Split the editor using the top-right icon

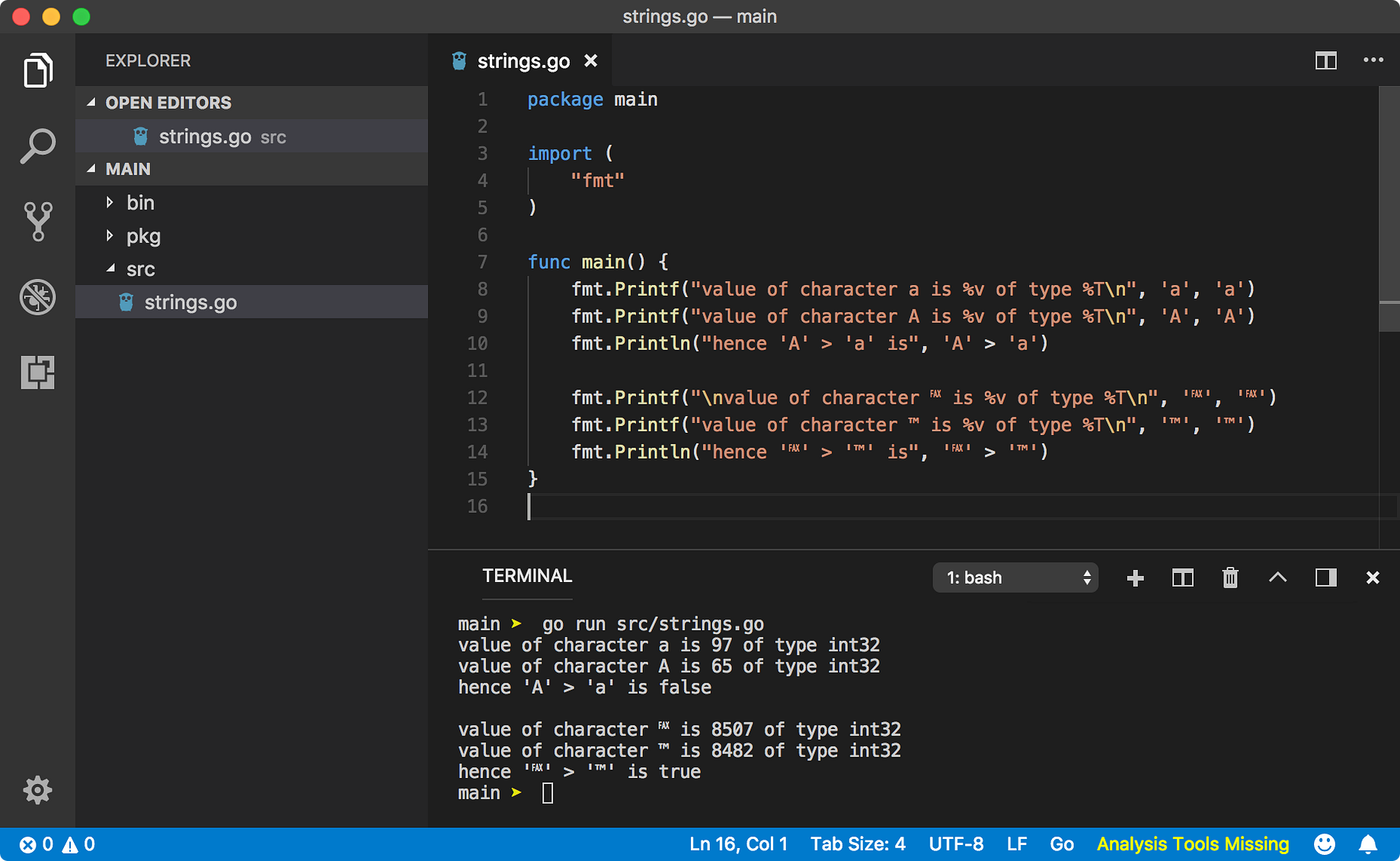[x=1325, y=60]
